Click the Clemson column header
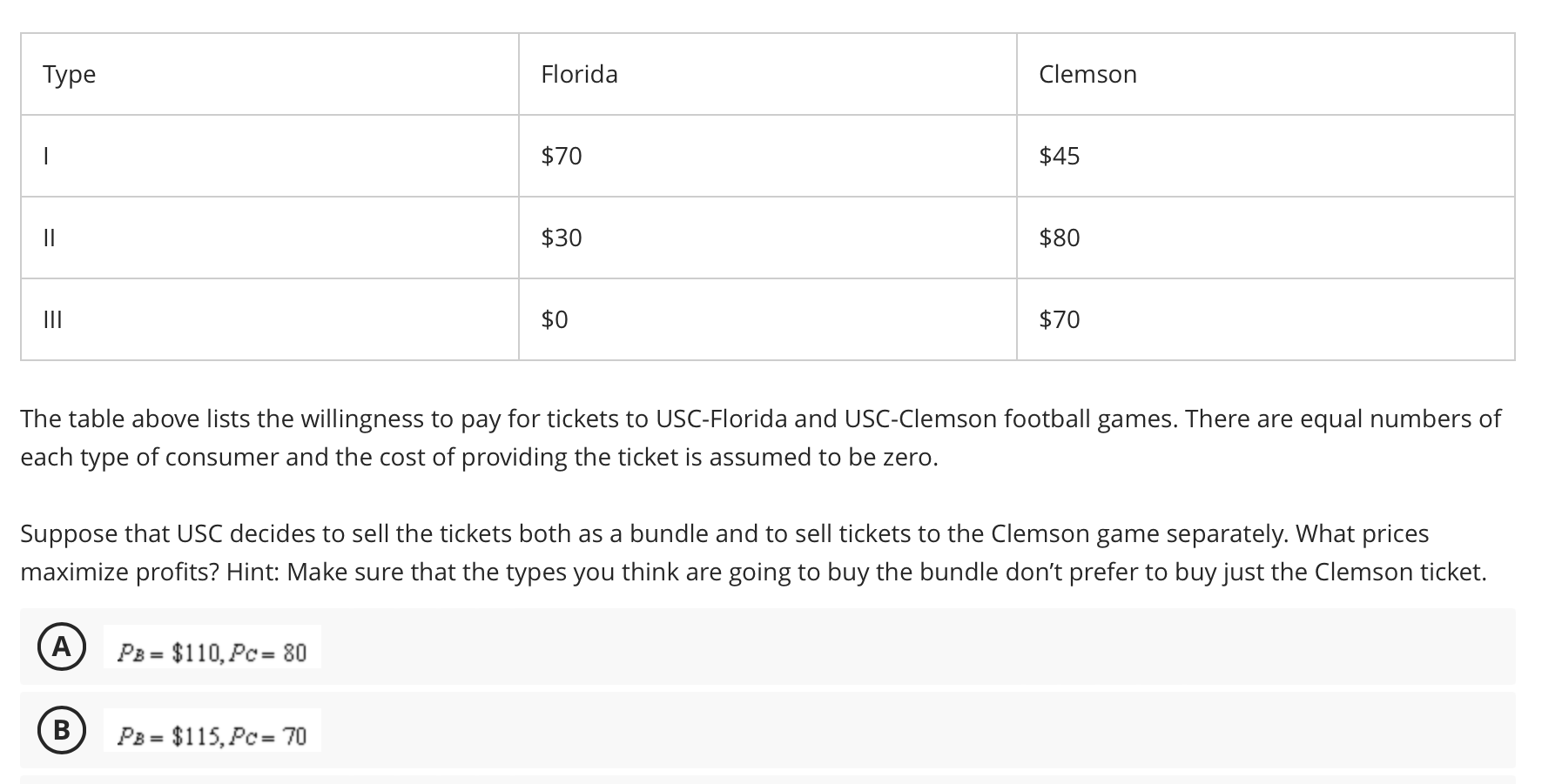 coord(1087,74)
